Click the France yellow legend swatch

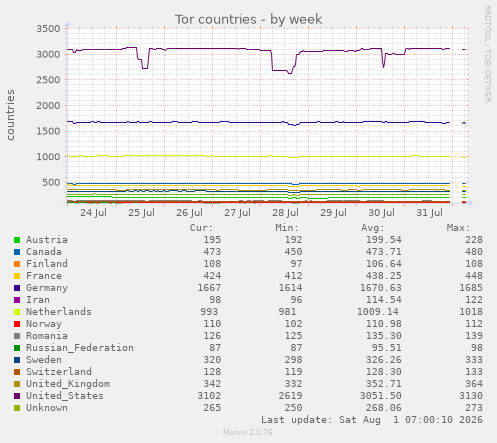pos(17,276)
